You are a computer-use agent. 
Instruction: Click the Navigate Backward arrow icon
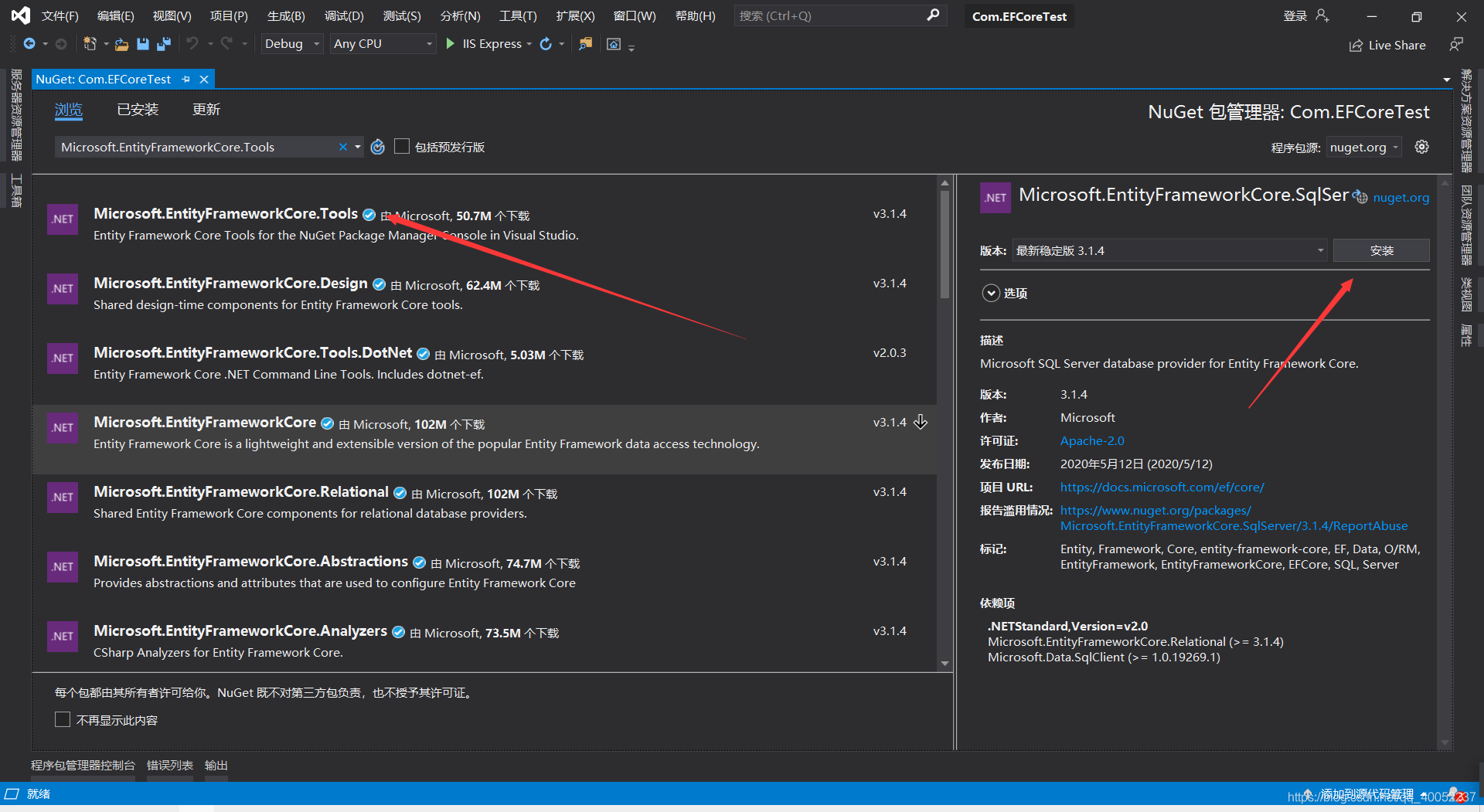tap(29, 44)
